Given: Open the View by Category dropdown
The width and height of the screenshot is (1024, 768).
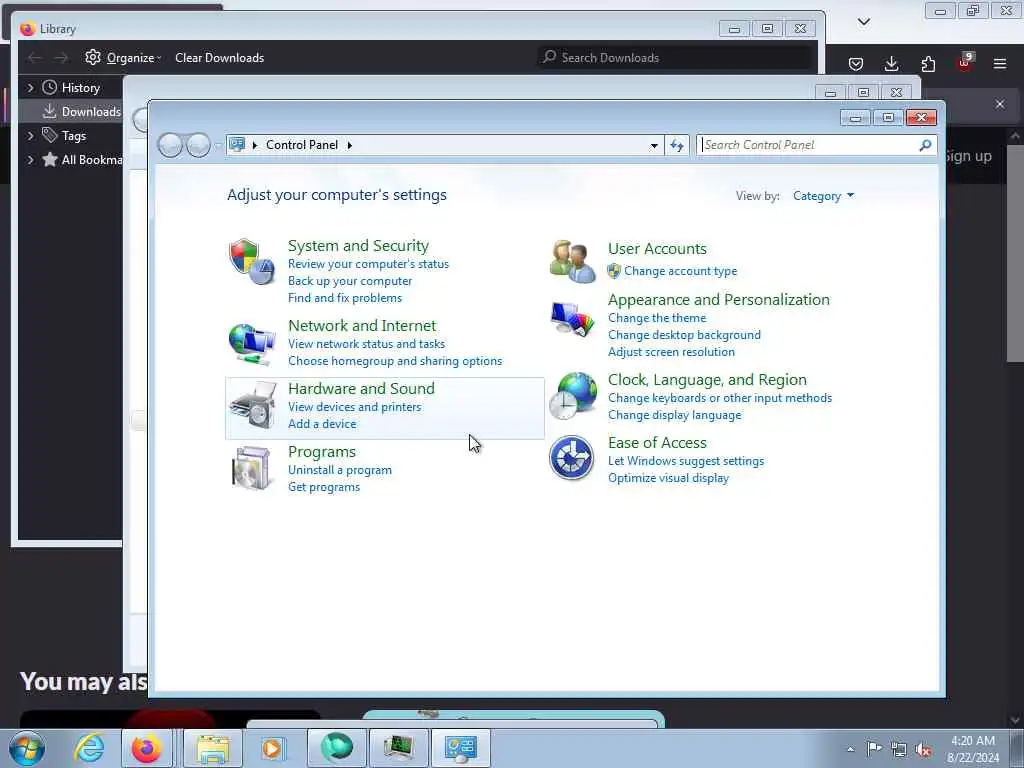Looking at the screenshot, I should click(824, 196).
